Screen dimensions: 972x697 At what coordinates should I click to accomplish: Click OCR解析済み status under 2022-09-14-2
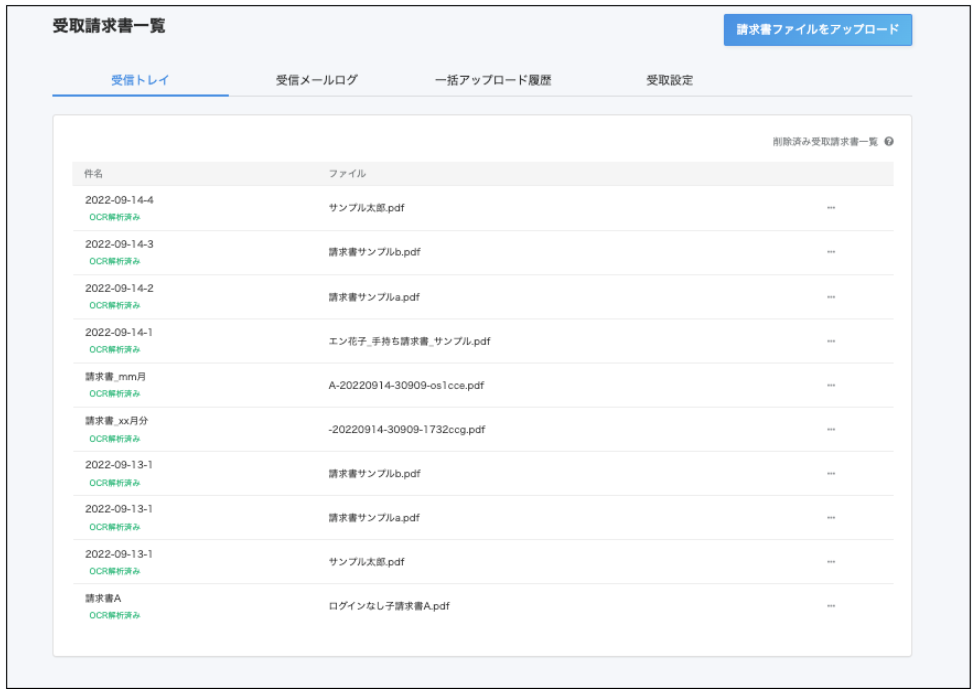115,305
